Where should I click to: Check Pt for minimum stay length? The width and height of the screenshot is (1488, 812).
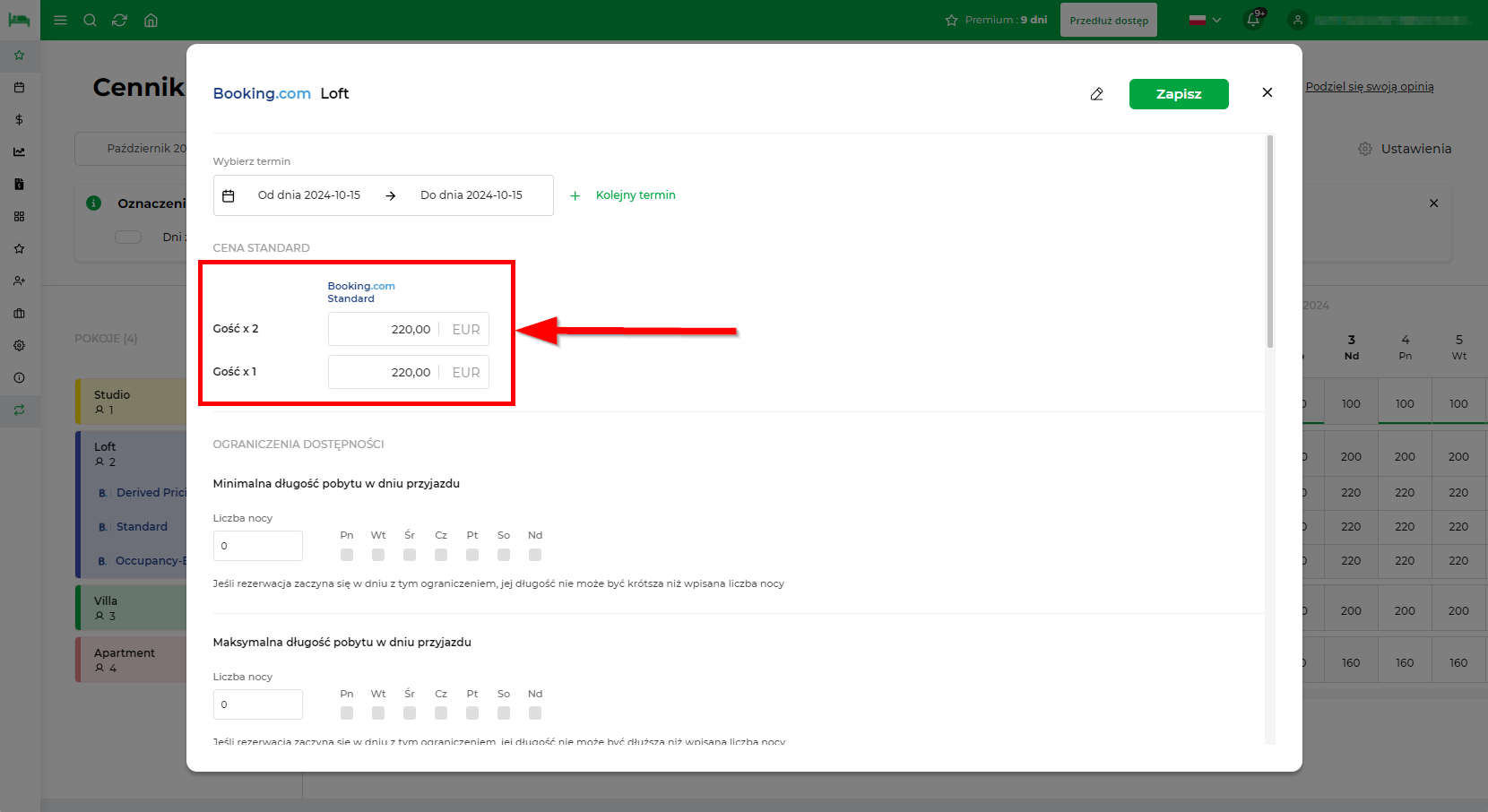(472, 555)
